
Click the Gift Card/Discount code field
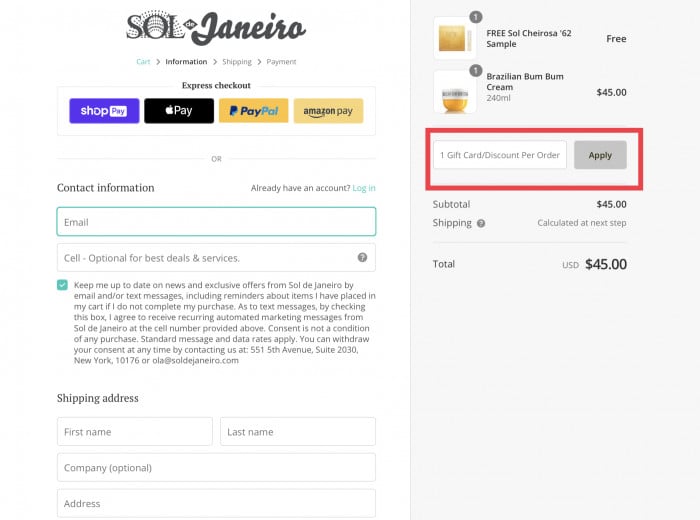500,155
